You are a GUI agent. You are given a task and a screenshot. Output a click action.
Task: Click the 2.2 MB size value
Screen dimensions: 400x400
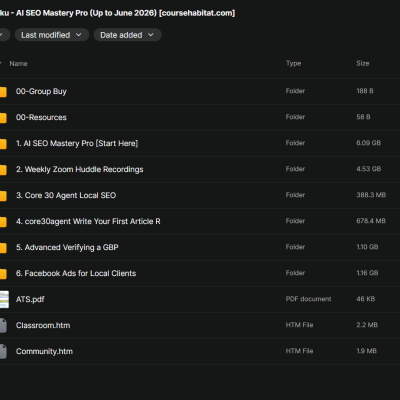point(367,325)
